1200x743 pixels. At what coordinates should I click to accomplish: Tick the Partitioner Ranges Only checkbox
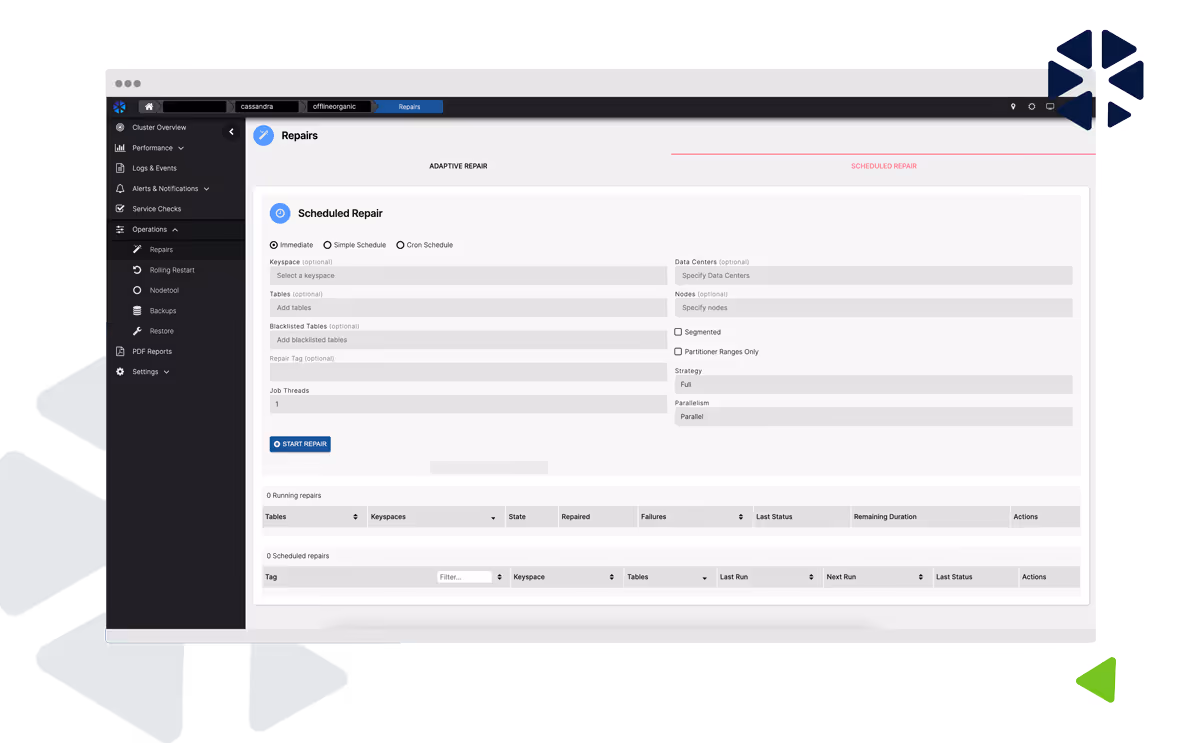coord(678,352)
